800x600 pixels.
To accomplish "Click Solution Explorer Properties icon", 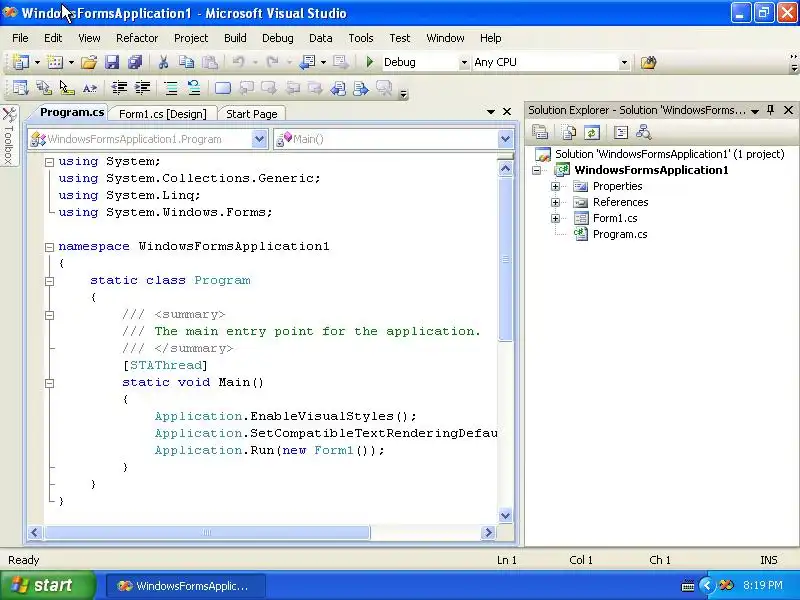I will 540,132.
